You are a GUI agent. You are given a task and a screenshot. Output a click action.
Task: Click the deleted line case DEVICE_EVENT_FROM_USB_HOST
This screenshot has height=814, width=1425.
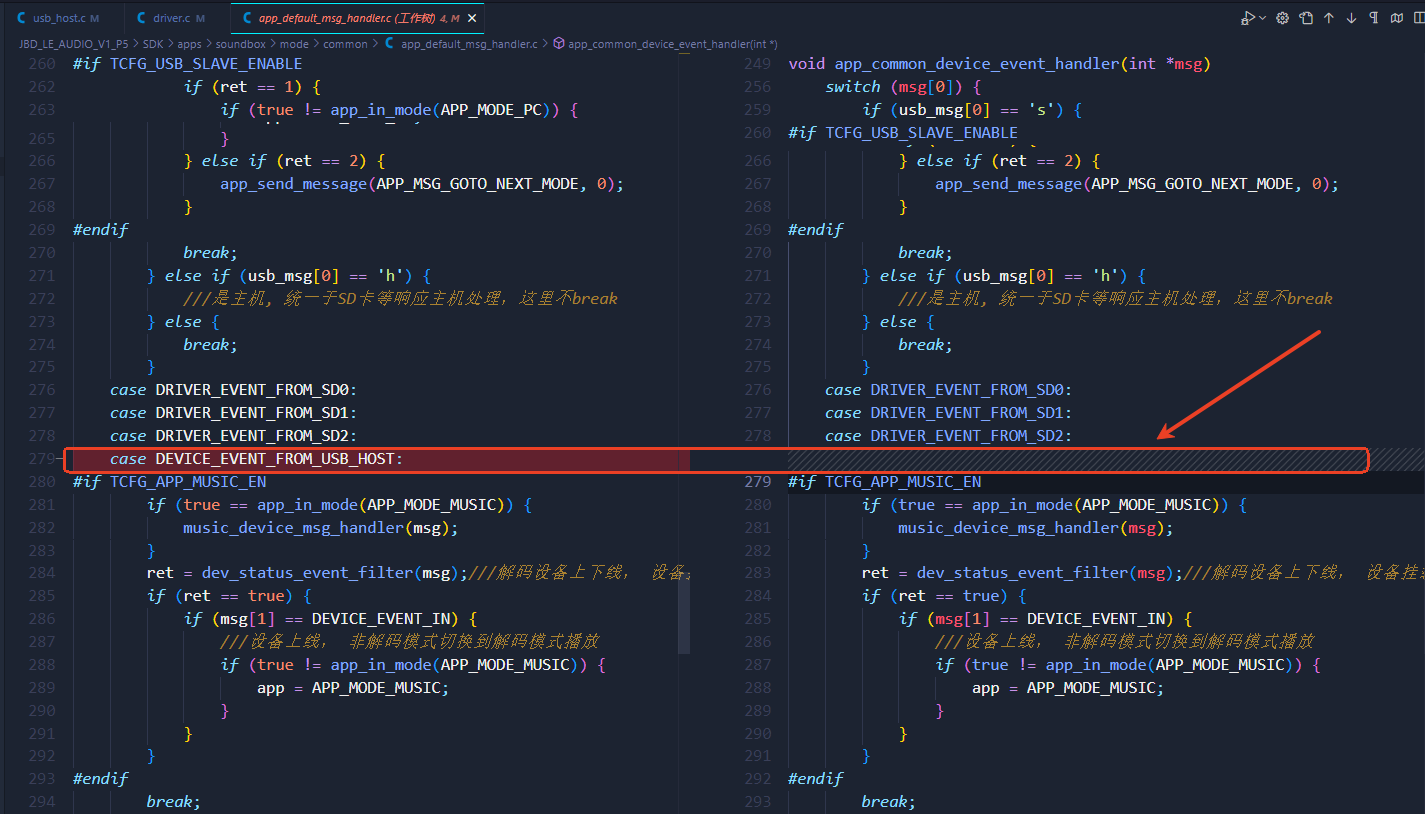tap(256, 459)
